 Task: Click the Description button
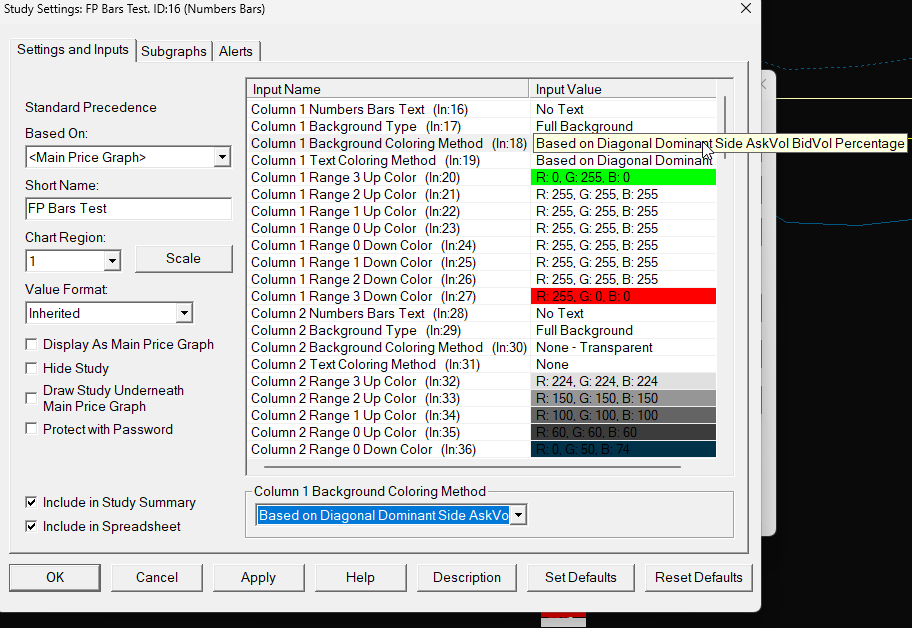tap(466, 577)
